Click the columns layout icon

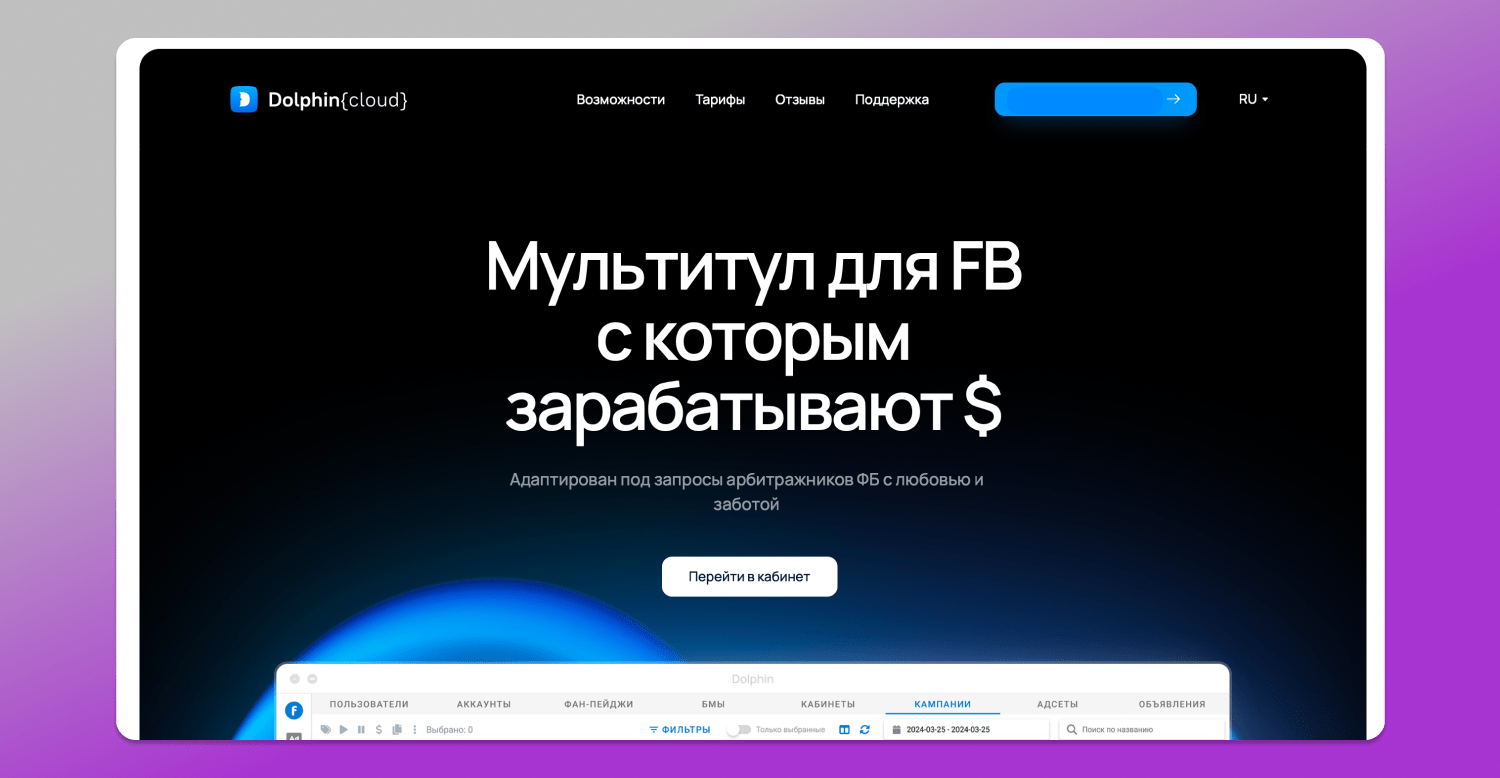pyautogui.click(x=844, y=730)
